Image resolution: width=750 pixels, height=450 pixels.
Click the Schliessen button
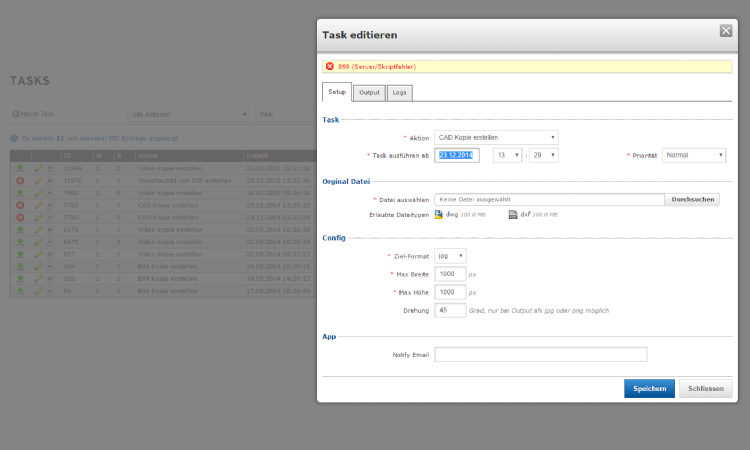point(706,388)
